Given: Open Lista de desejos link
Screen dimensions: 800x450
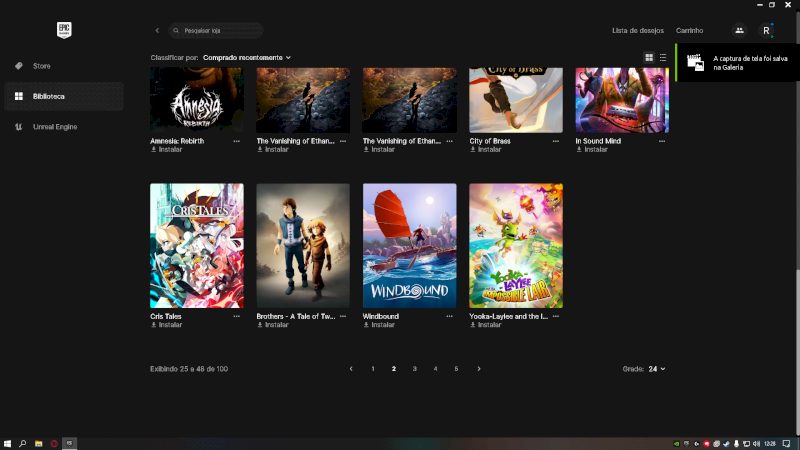Looking at the screenshot, I should [638, 31].
